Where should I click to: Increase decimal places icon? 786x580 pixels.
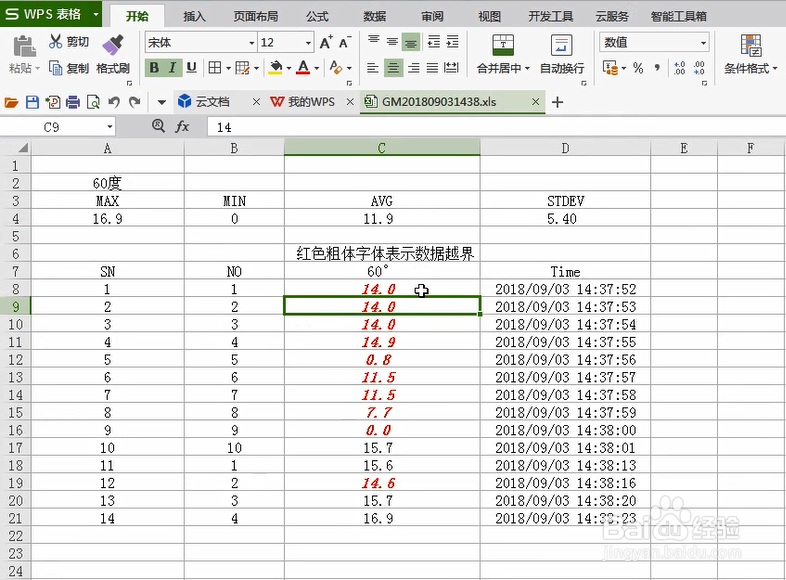click(680, 68)
